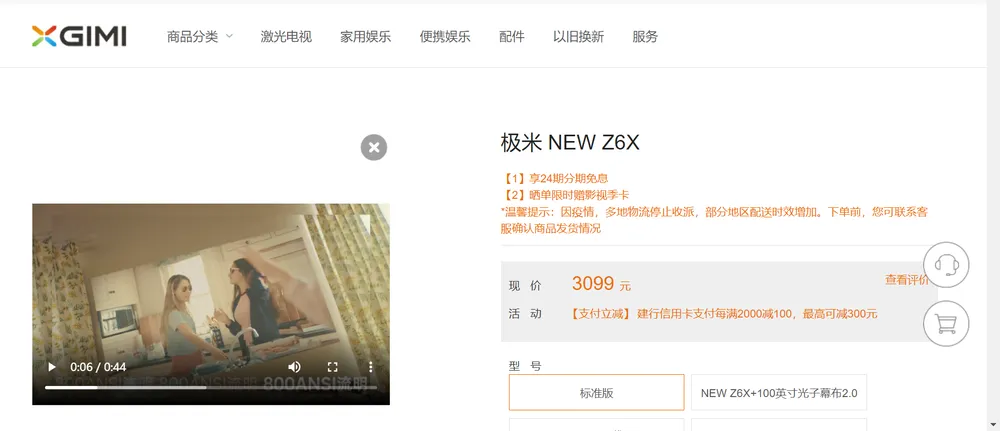
Task: Open 家用娱乐 menu item
Action: 365,37
